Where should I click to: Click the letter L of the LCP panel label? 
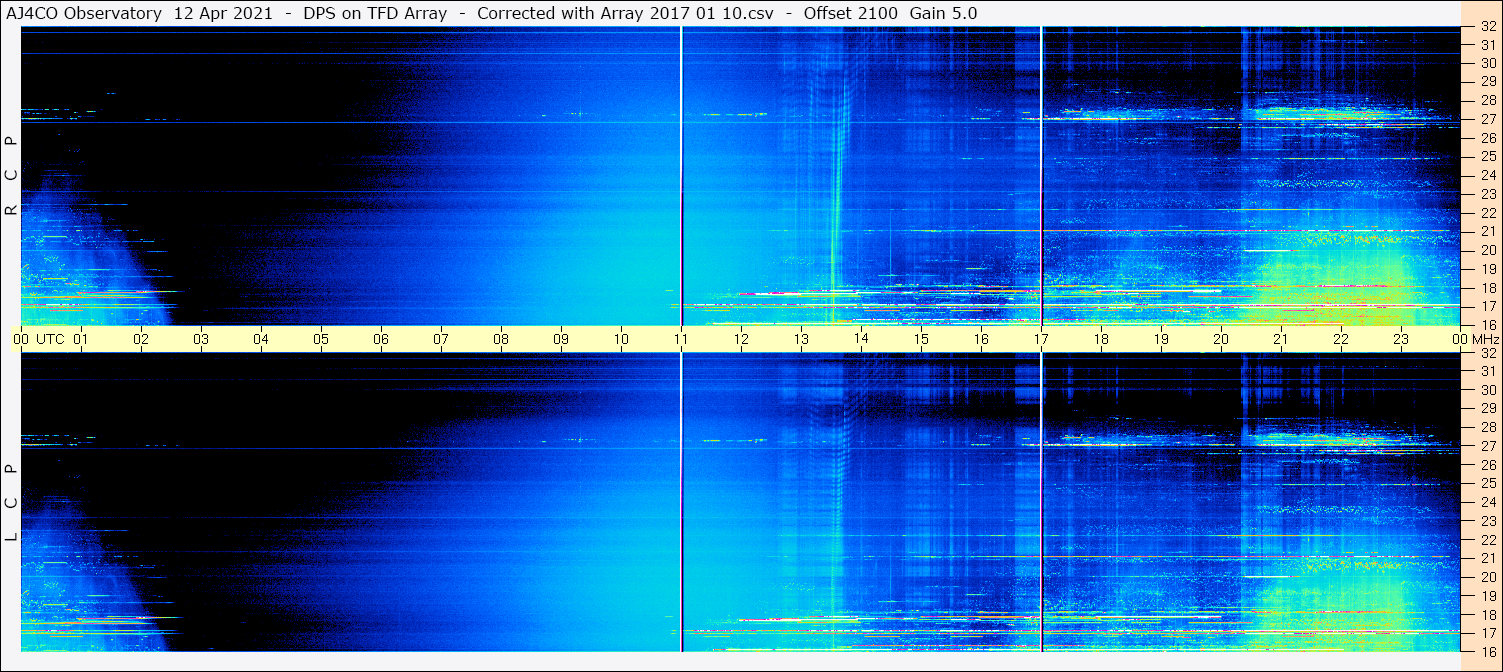[10, 537]
